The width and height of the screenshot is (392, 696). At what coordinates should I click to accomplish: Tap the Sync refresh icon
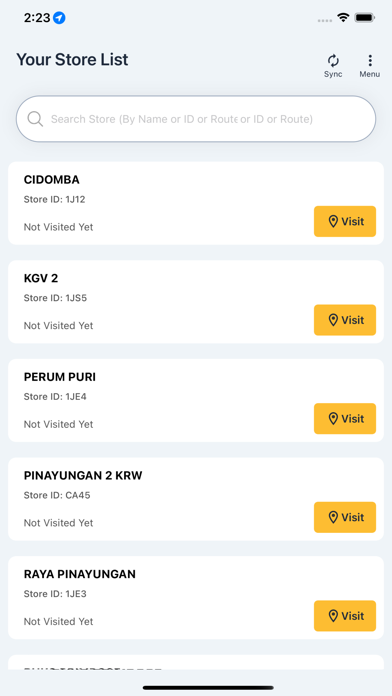(x=333, y=61)
